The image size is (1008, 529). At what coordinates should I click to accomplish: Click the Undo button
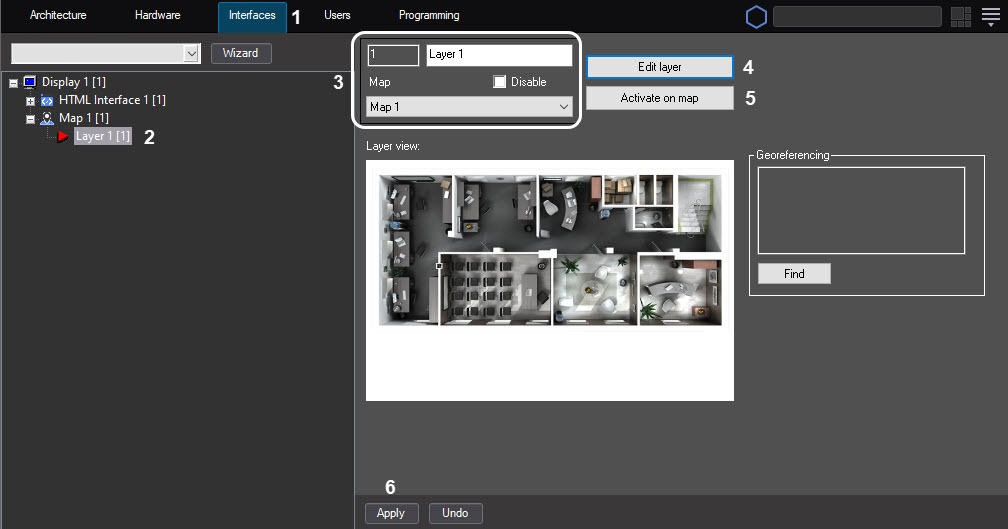pos(455,513)
